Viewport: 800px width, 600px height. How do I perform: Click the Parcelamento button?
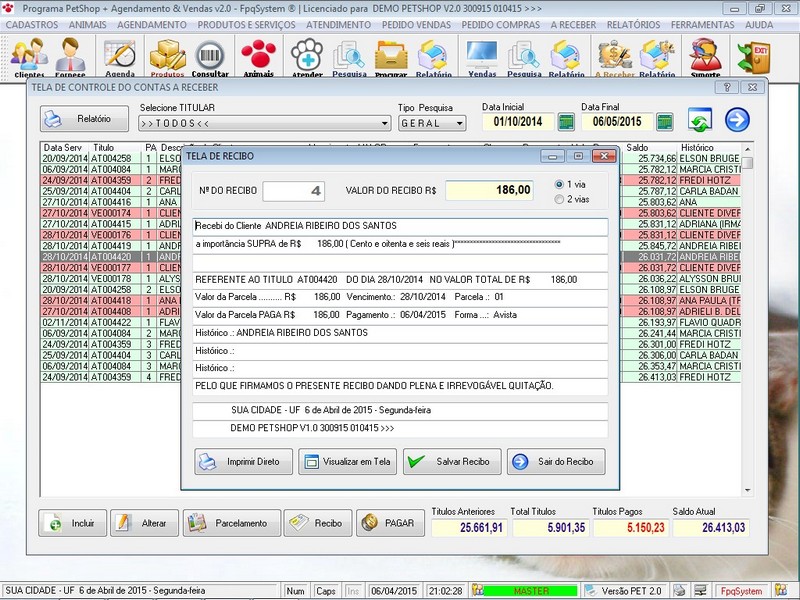click(232, 523)
